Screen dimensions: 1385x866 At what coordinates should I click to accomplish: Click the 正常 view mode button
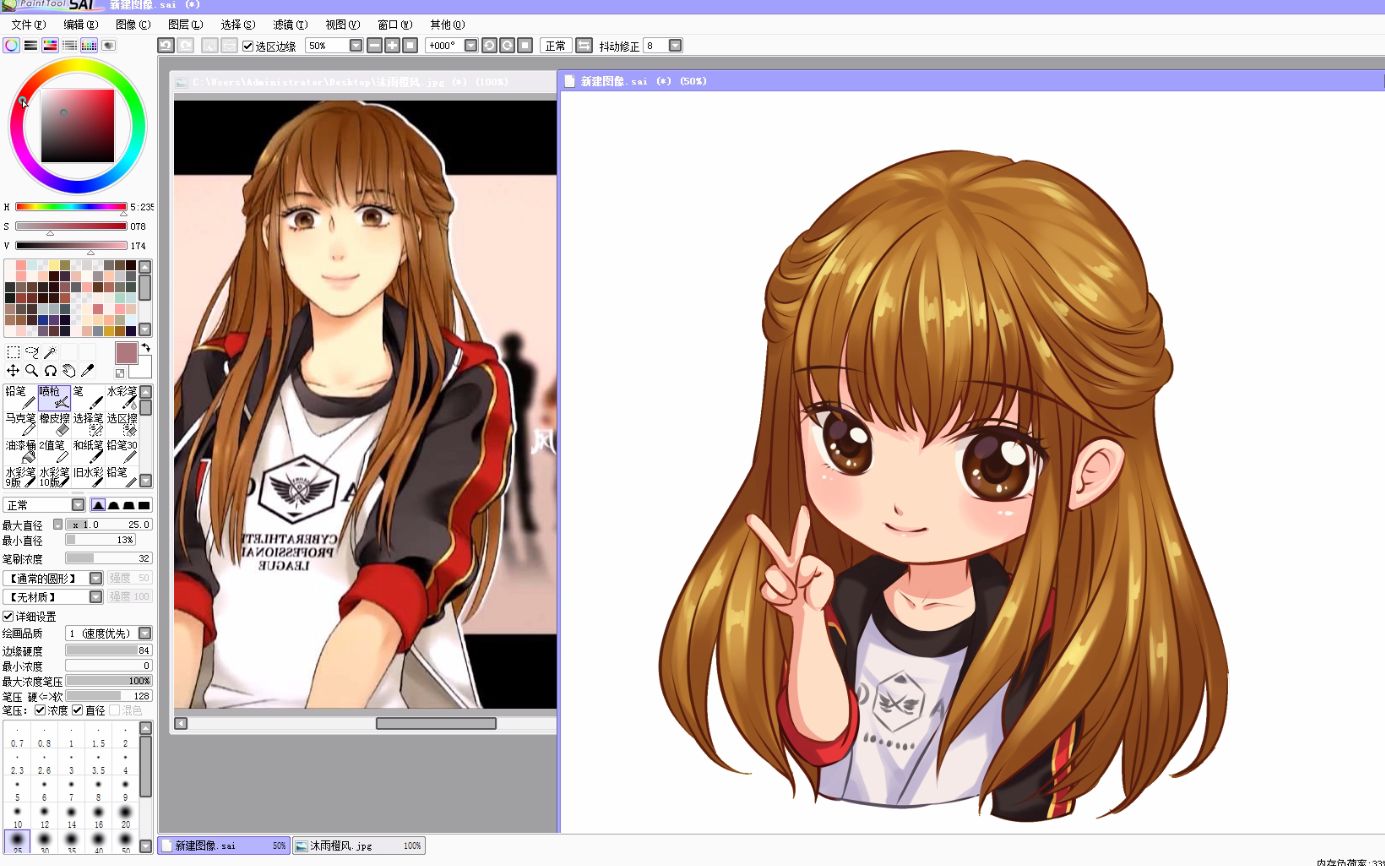click(x=556, y=45)
